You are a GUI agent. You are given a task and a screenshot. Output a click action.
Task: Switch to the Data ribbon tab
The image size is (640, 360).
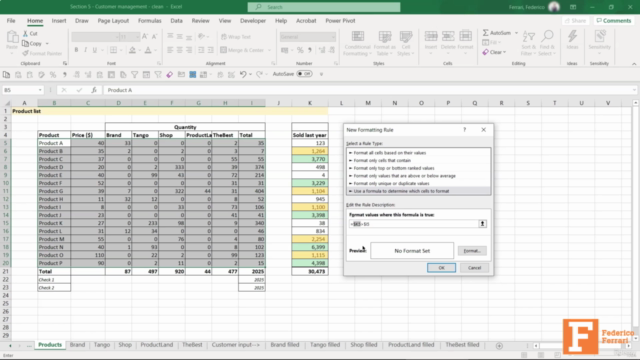(x=176, y=20)
